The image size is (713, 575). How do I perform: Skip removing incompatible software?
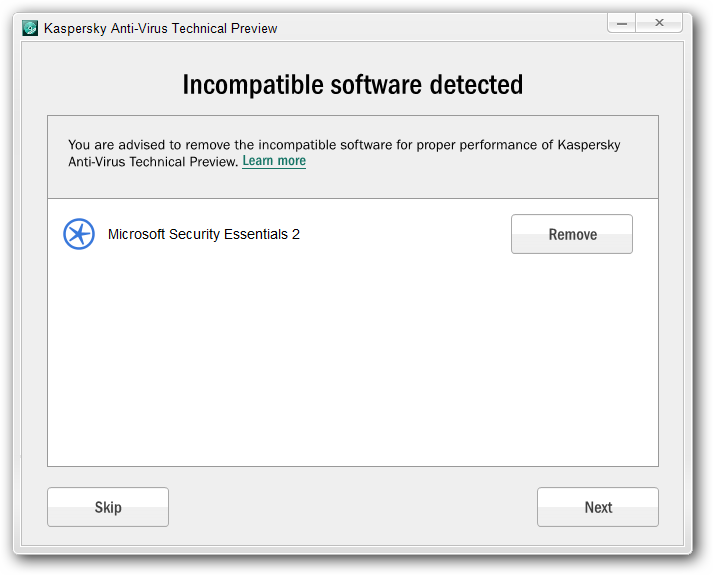pos(108,507)
